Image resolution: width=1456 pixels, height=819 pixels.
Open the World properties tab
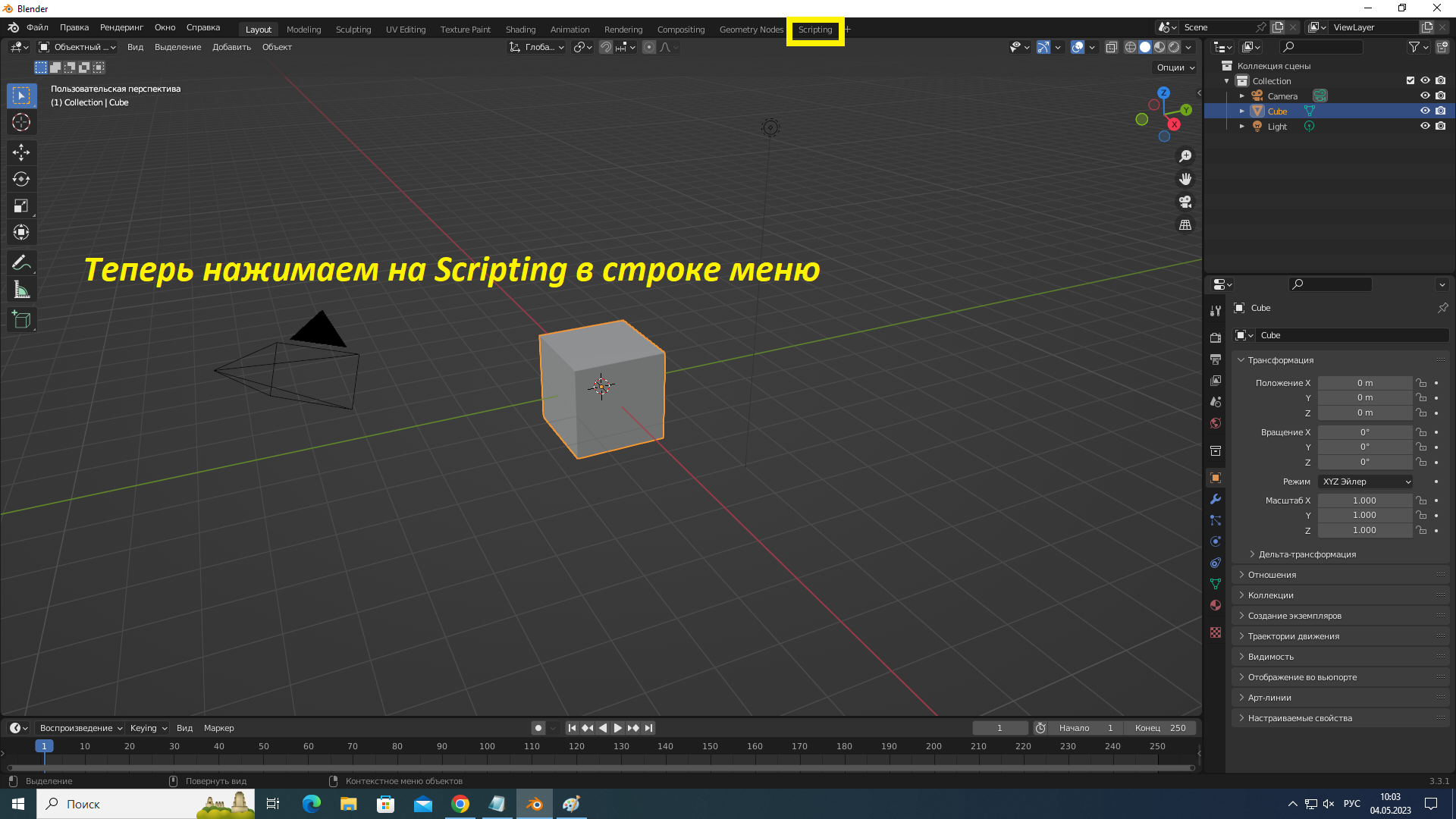1216,423
